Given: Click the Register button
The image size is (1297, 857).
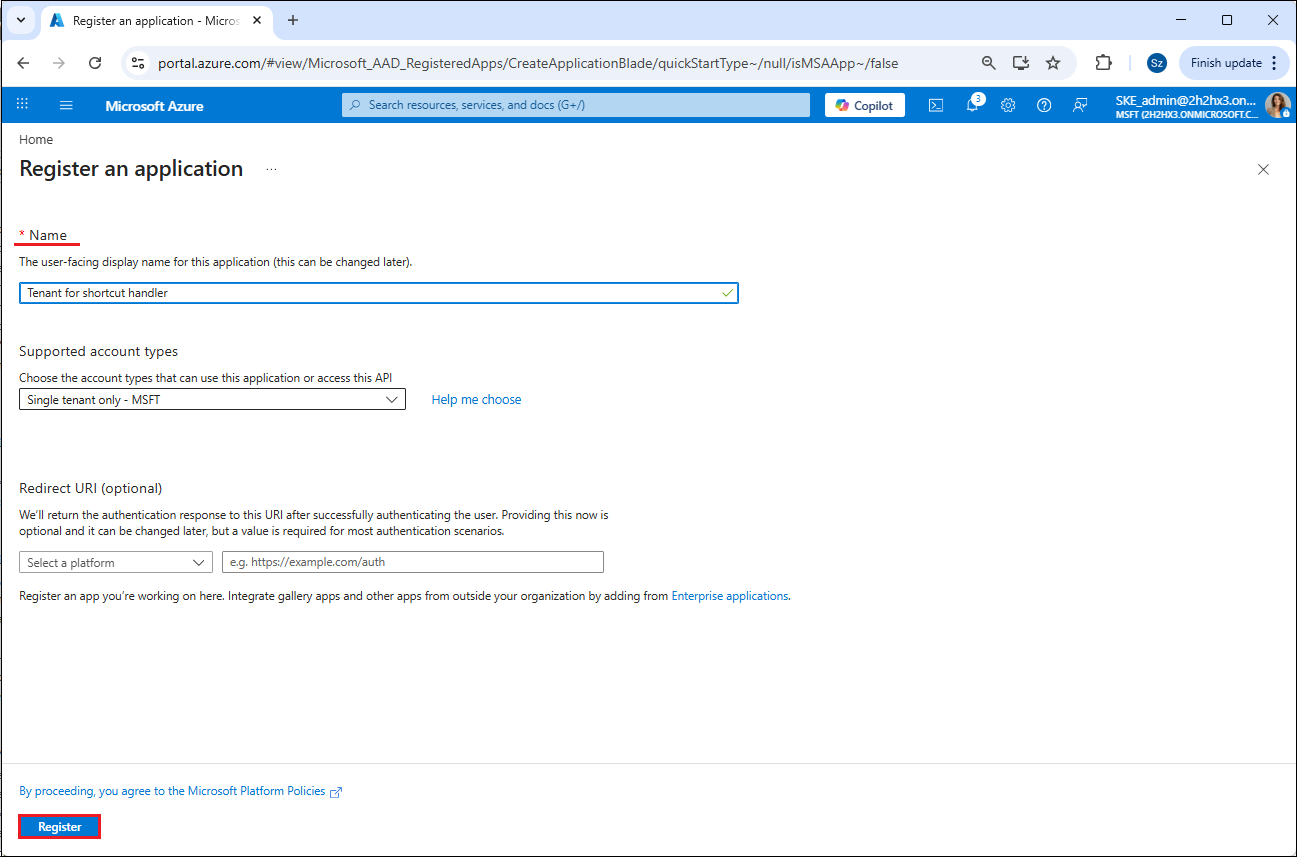Looking at the screenshot, I should pyautogui.click(x=60, y=827).
